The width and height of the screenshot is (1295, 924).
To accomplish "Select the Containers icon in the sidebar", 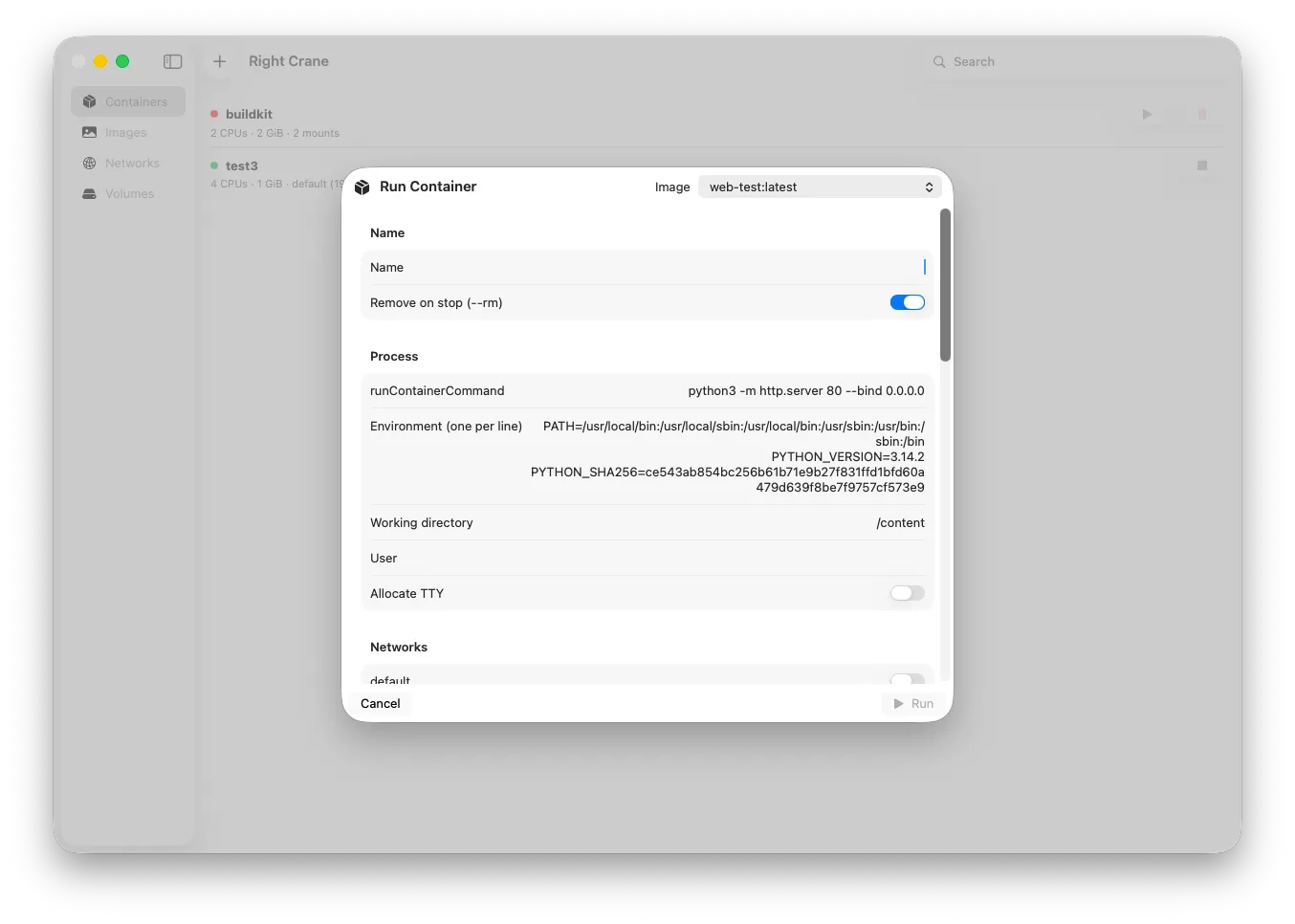I will pyautogui.click(x=89, y=100).
